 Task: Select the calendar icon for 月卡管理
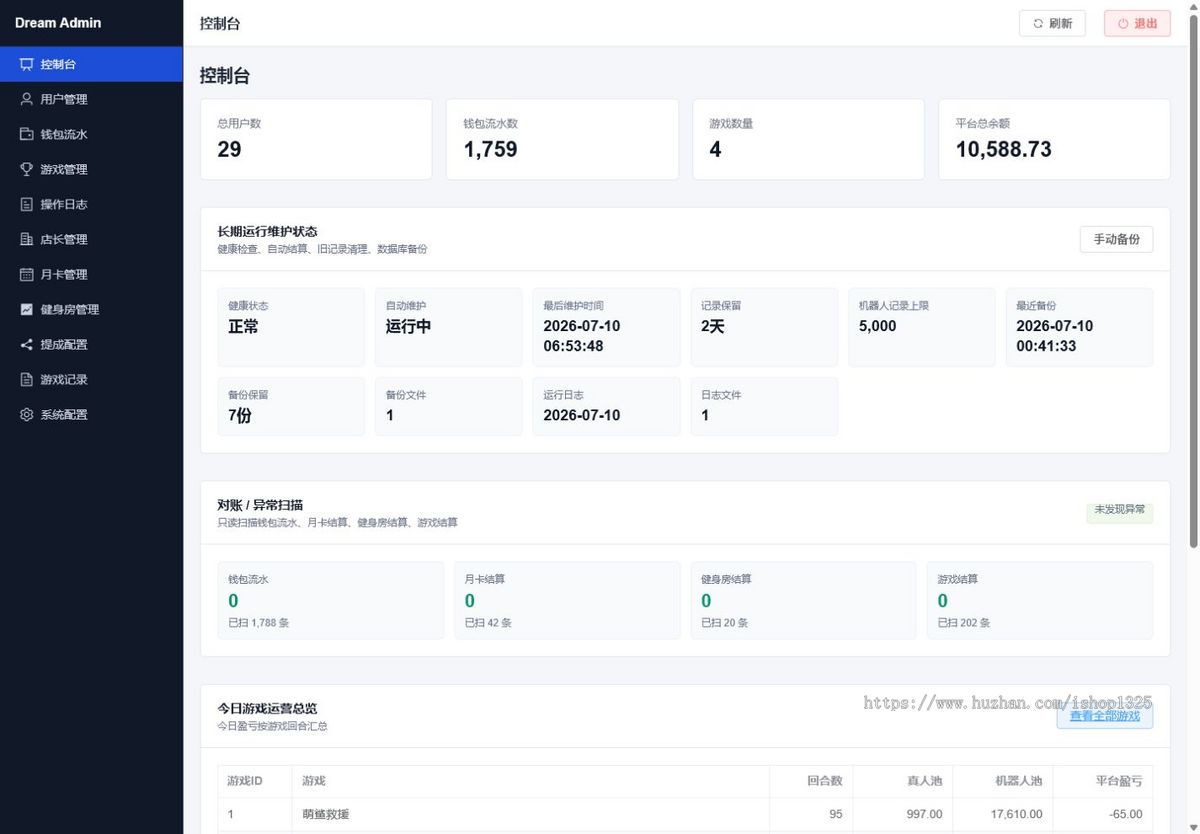27,274
